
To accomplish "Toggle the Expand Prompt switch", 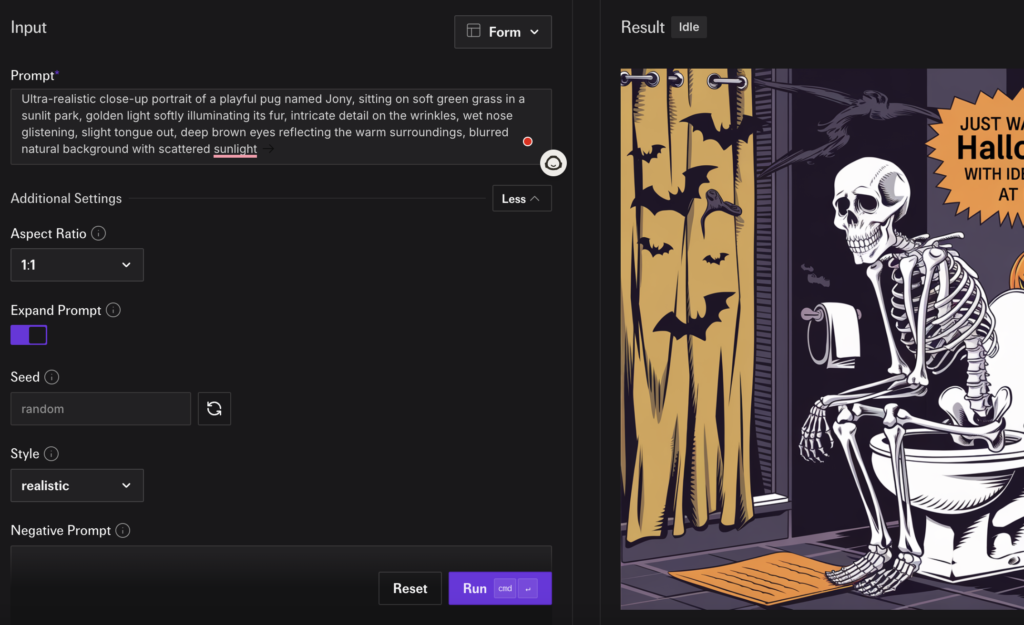I will pos(29,335).
